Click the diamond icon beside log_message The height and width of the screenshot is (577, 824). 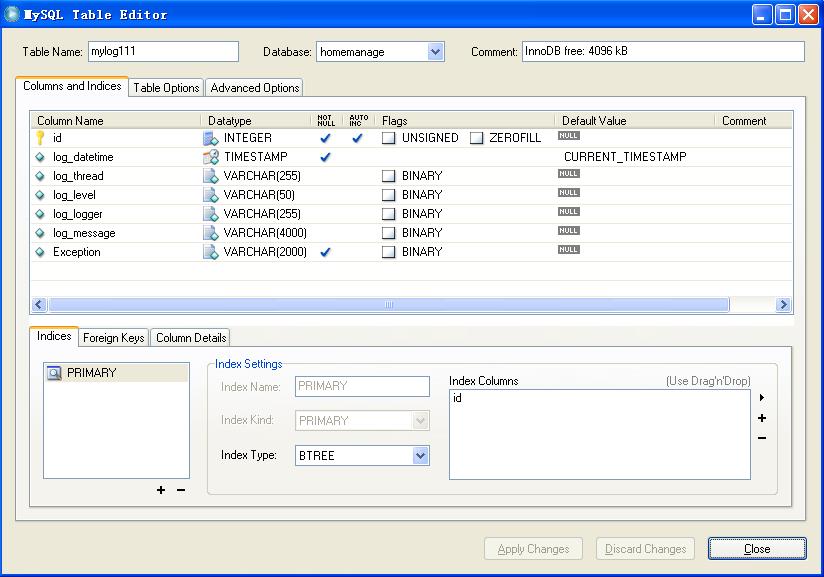40,233
